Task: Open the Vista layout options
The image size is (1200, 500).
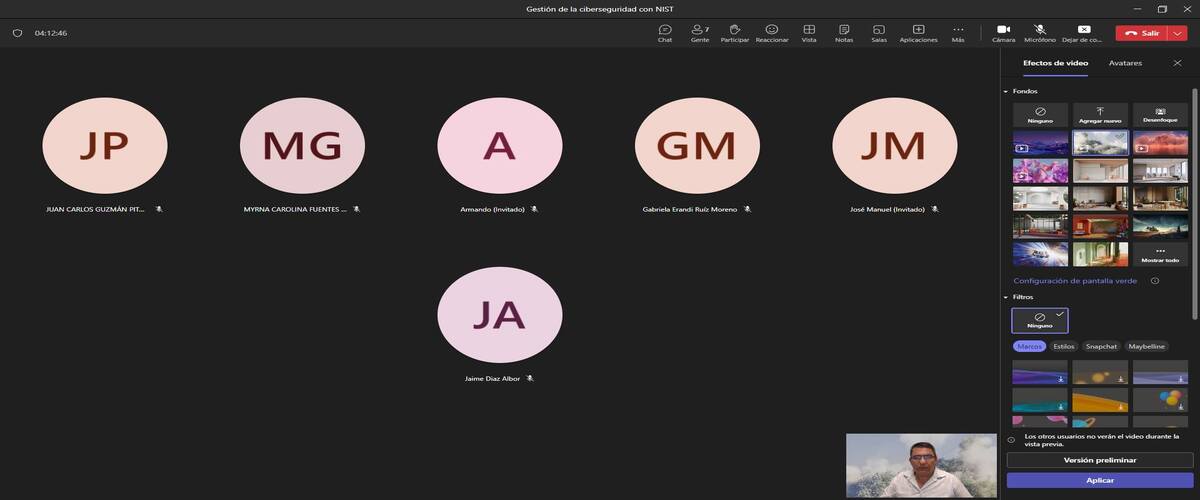Action: tap(809, 33)
